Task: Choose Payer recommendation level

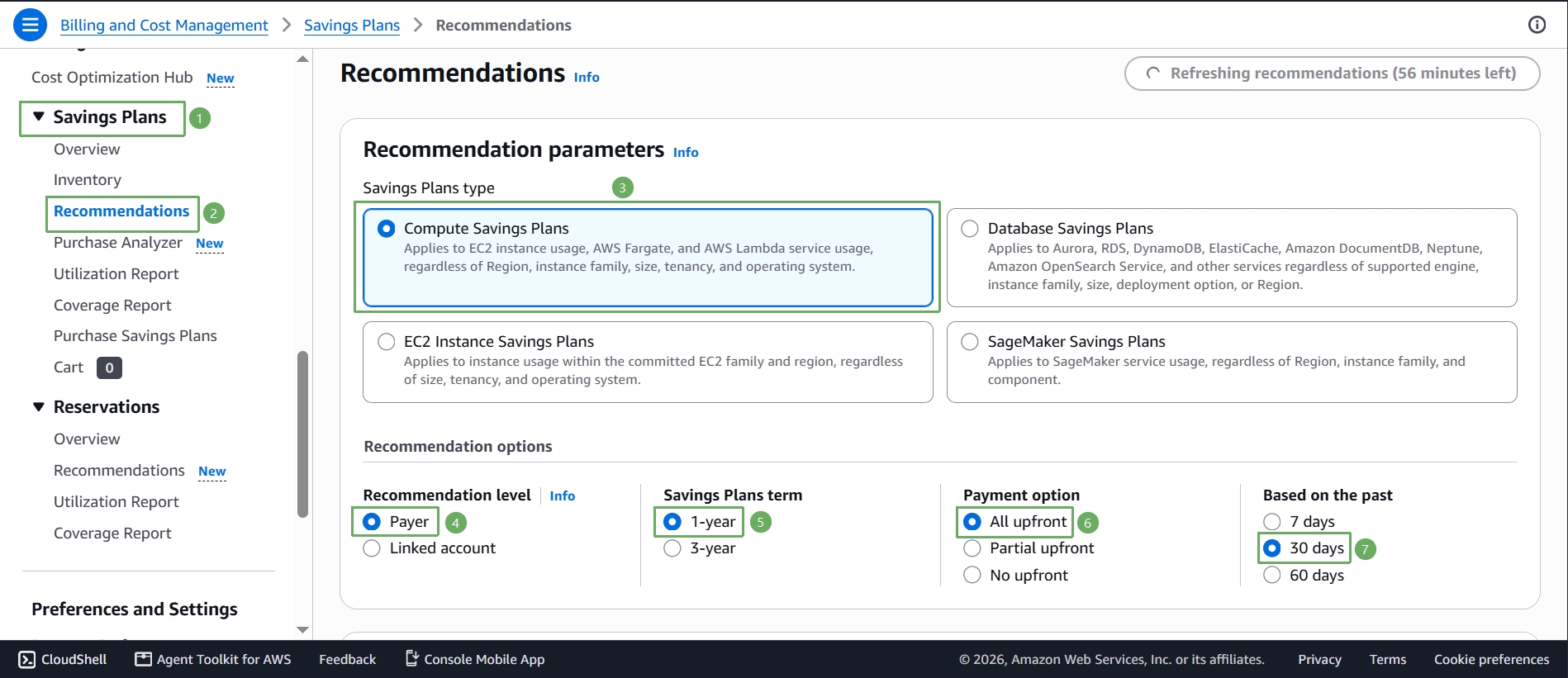Action: pyautogui.click(x=372, y=522)
